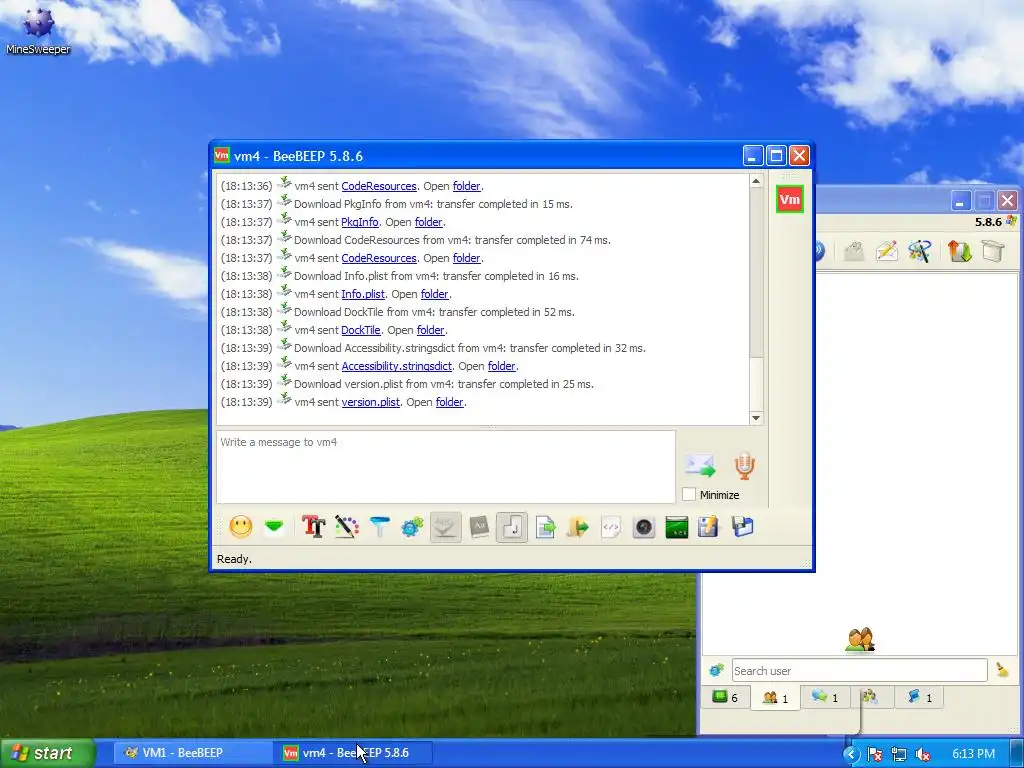Toggle the spell-check ABC checkmark button
Screen dimensions: 1024x768
coord(446,527)
